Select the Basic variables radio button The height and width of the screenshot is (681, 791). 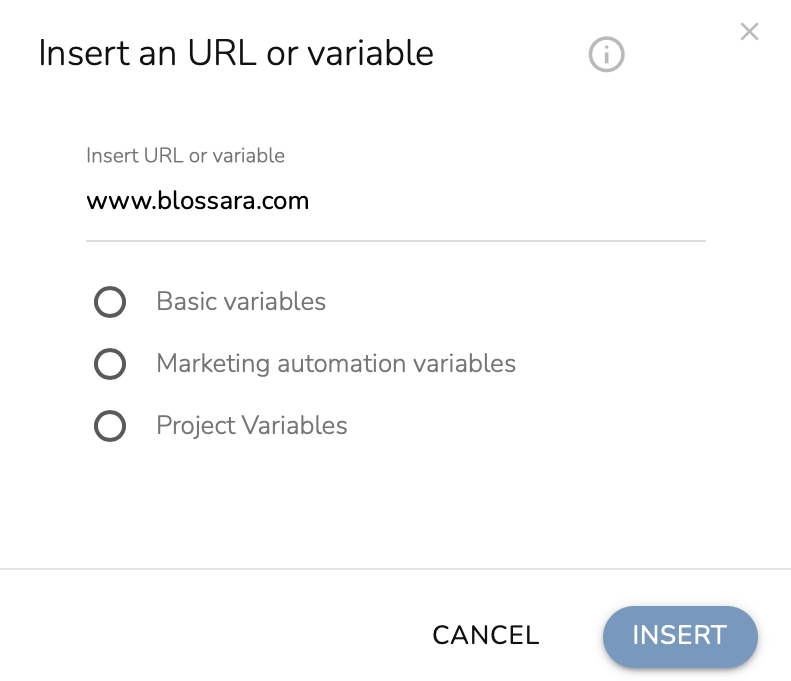(109, 302)
